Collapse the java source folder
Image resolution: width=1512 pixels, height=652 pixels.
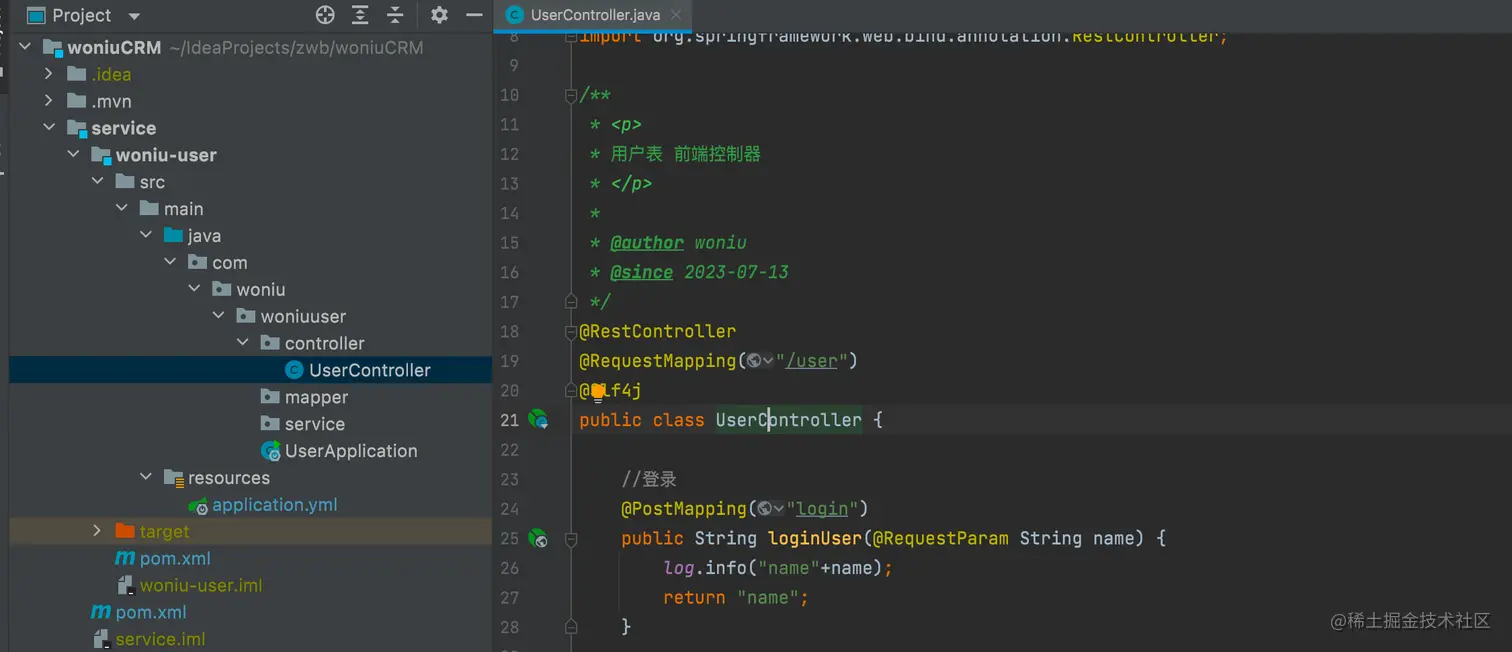point(146,235)
